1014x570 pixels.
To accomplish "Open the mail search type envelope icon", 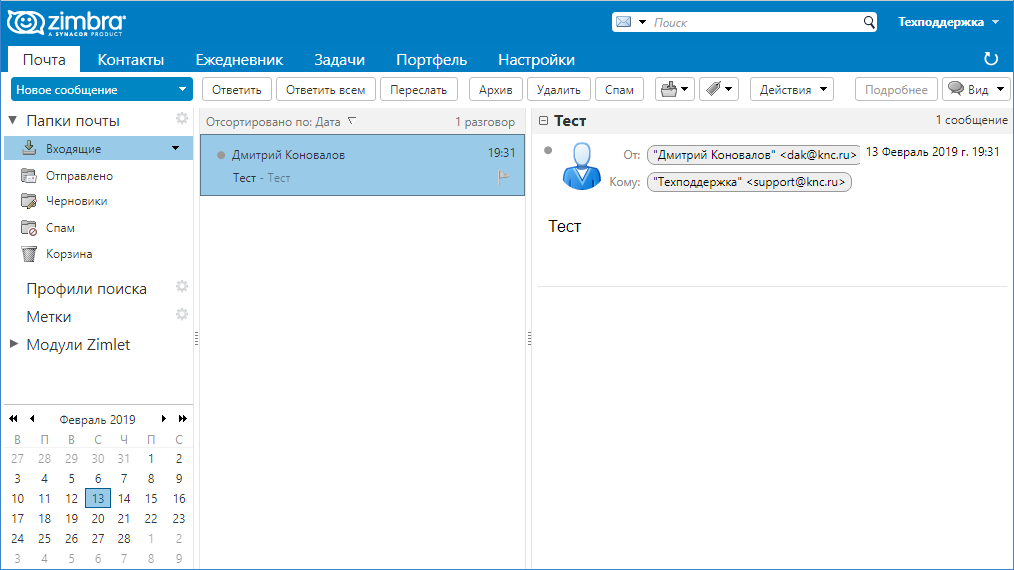I will pos(623,22).
